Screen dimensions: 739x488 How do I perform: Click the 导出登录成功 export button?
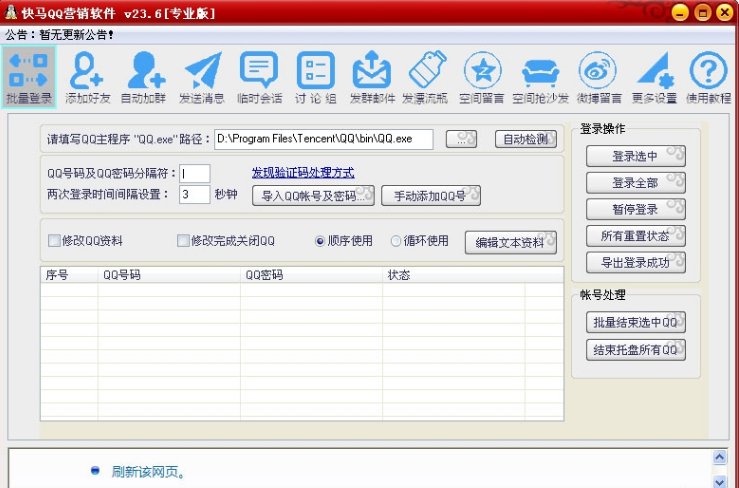pos(635,263)
